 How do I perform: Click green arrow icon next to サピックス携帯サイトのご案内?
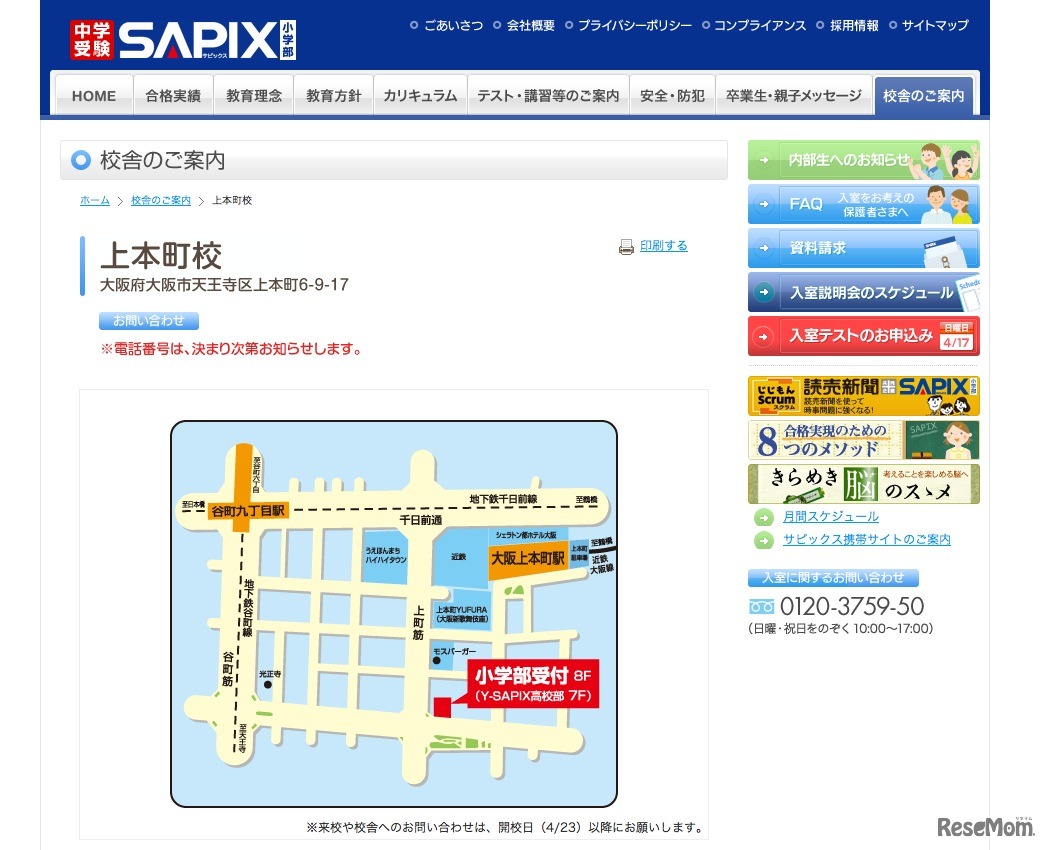click(x=763, y=540)
